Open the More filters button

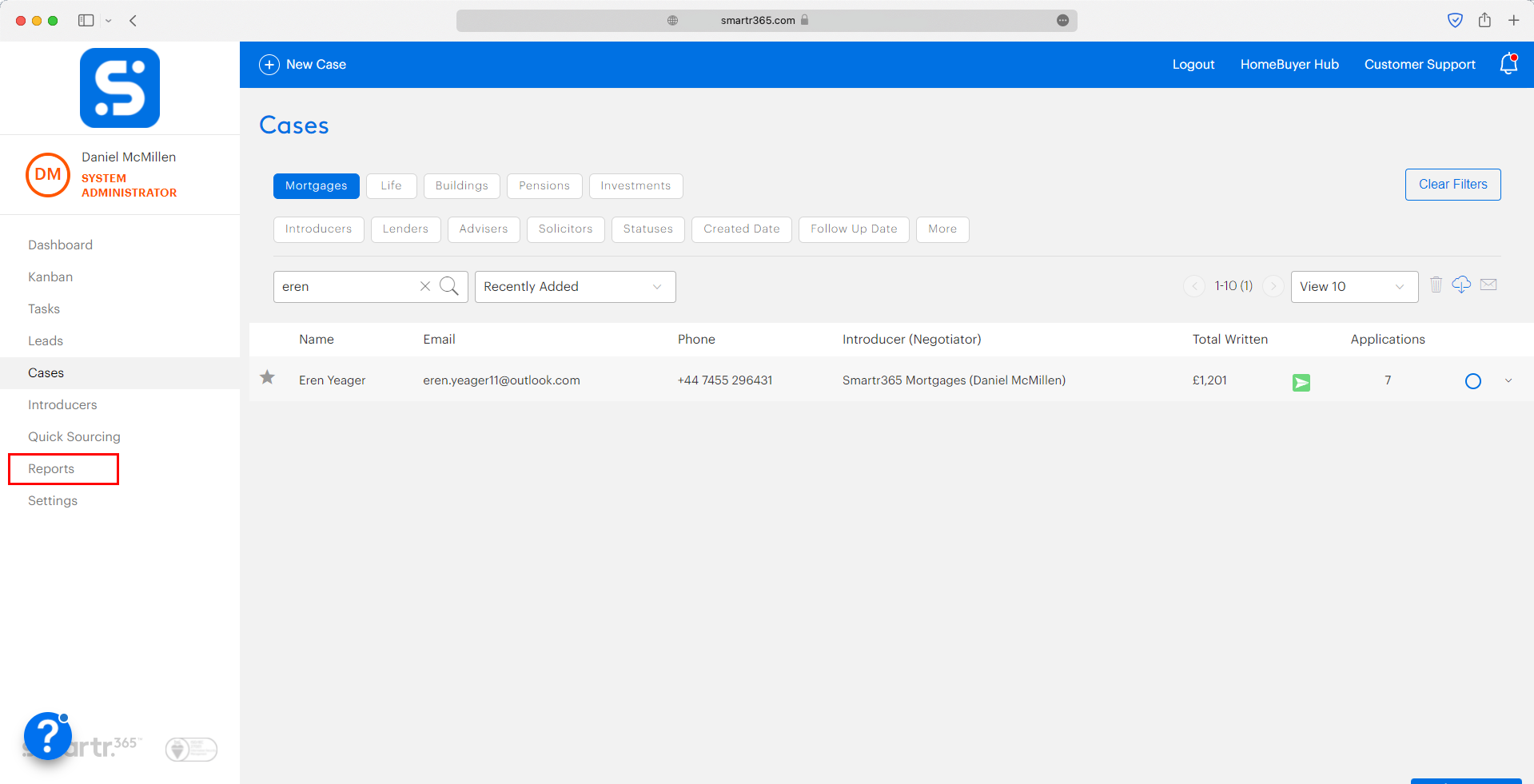(x=942, y=229)
